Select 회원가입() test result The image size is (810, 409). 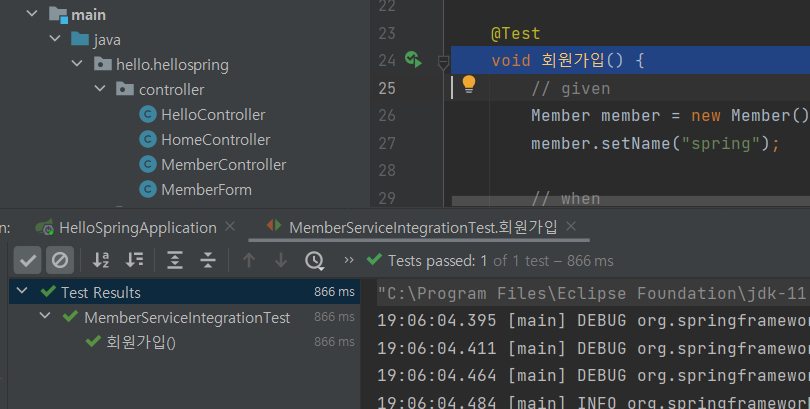click(184, 342)
